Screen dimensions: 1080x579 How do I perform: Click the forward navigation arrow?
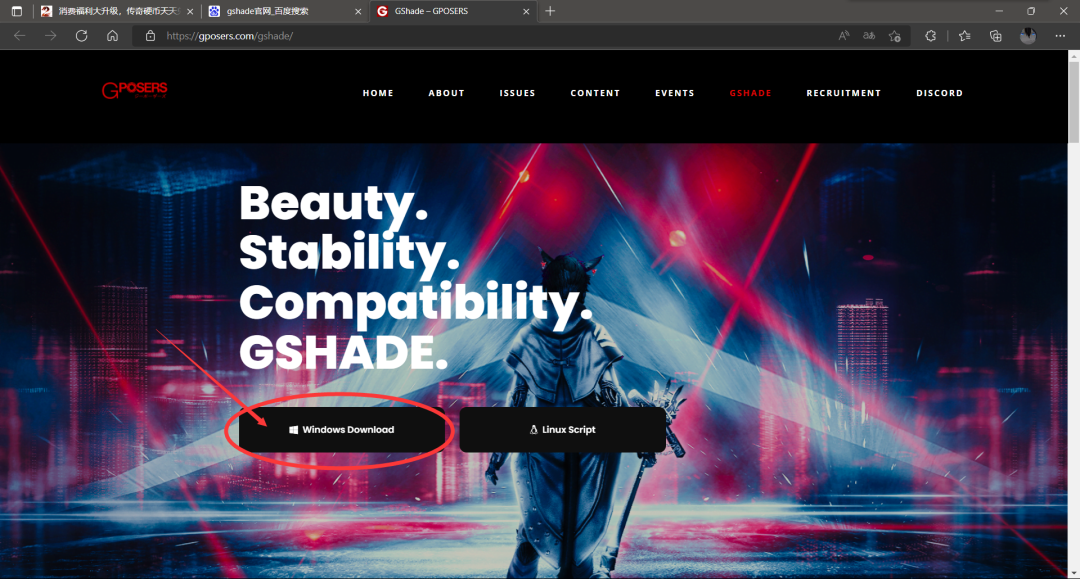click(50, 36)
